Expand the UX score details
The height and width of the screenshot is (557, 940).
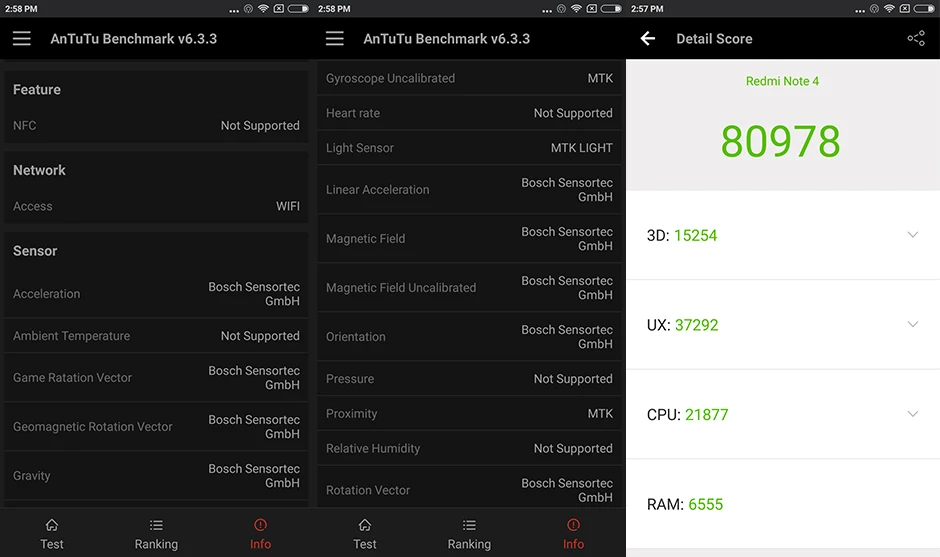coord(912,324)
